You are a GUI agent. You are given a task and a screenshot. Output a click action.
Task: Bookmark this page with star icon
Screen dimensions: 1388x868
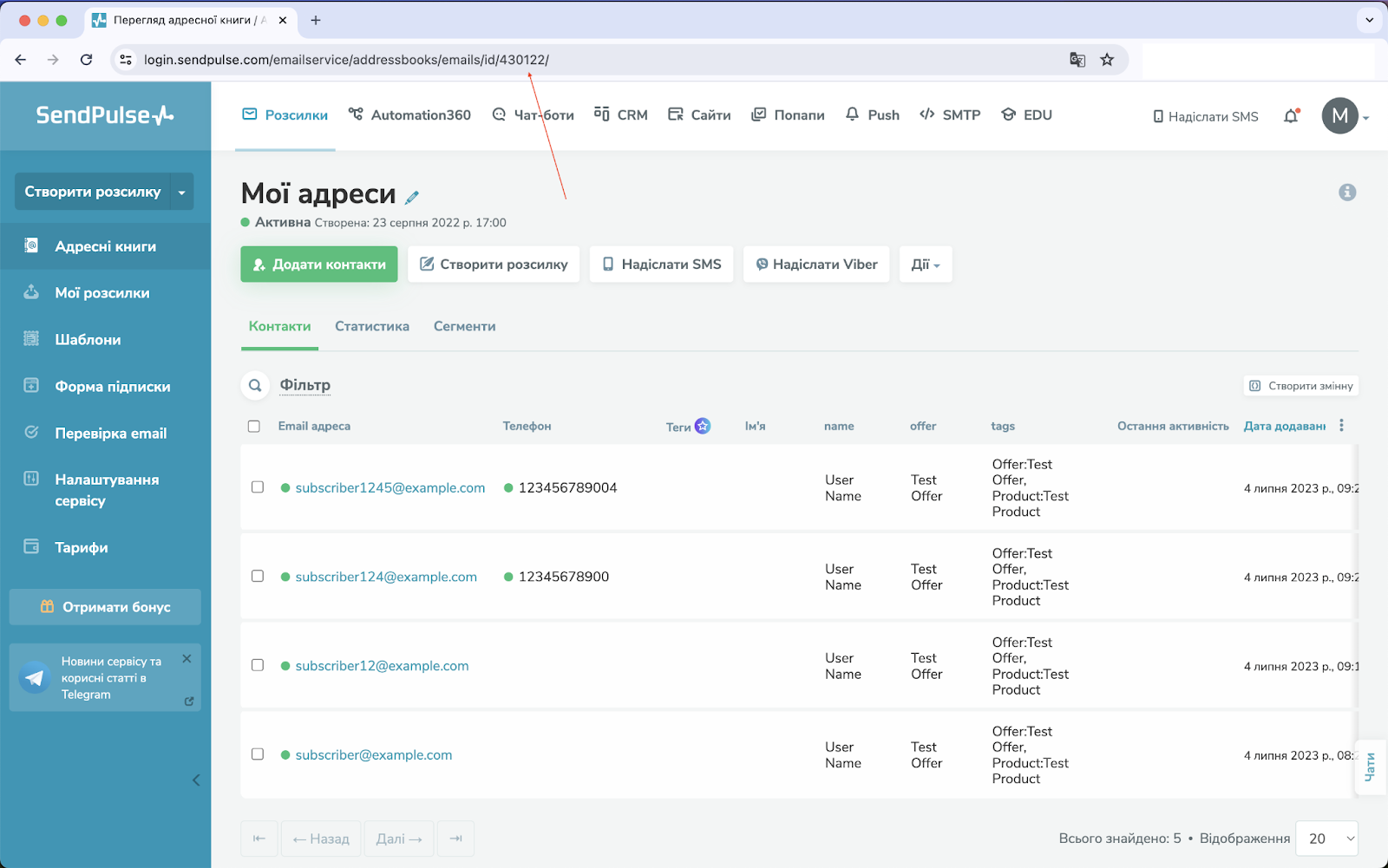tap(1107, 60)
